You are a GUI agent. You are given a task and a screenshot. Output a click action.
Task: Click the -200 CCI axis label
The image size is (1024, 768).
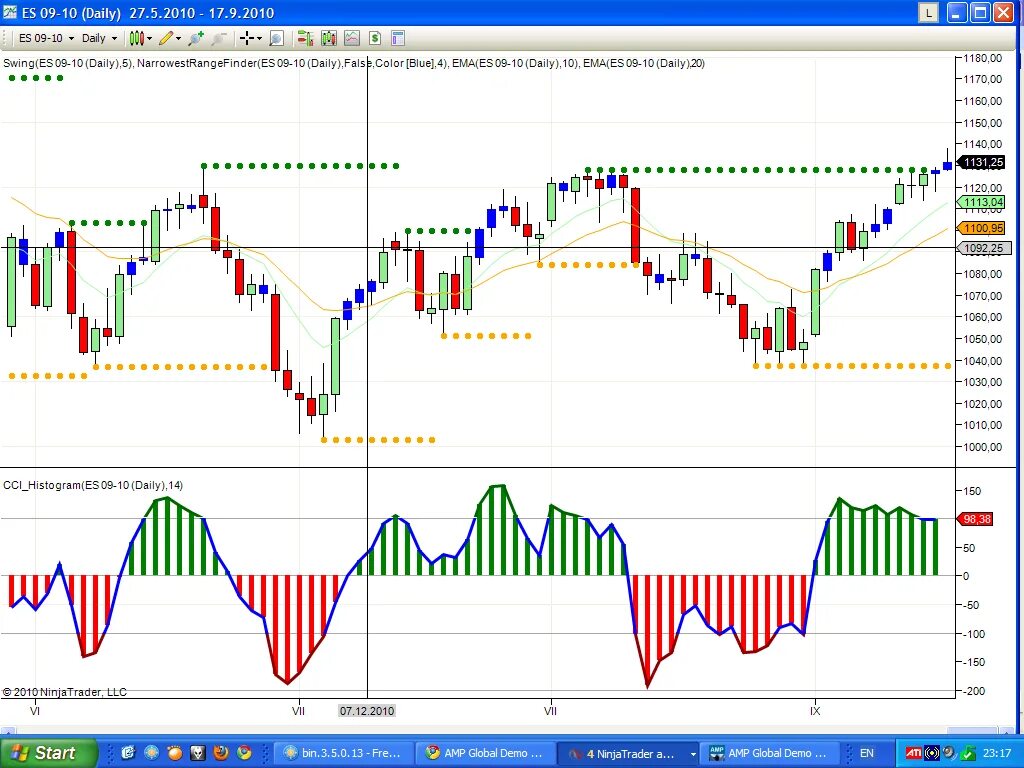tap(974, 691)
